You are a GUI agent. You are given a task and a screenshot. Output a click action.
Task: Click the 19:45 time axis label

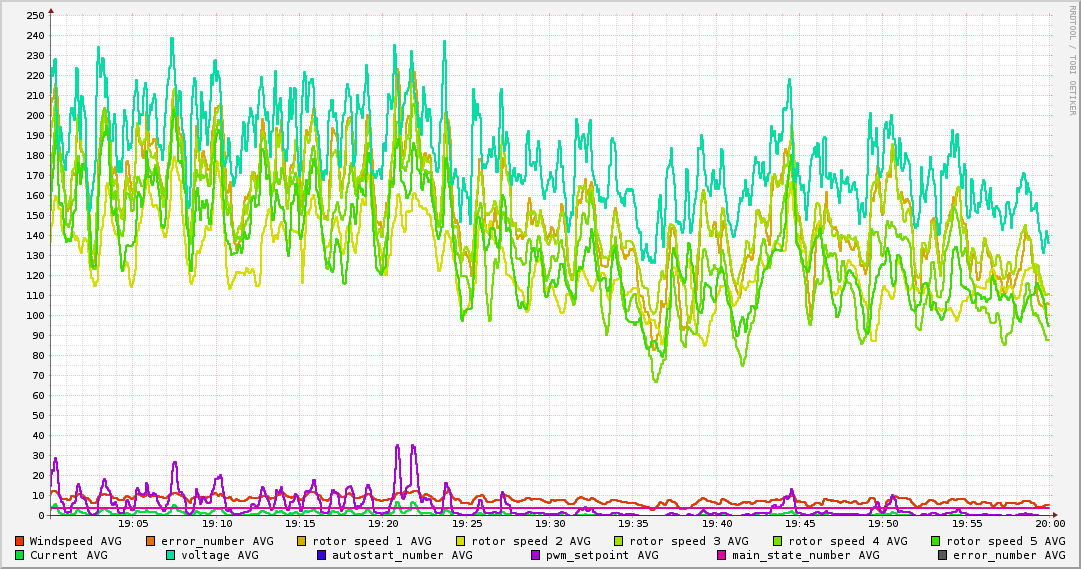coord(801,524)
